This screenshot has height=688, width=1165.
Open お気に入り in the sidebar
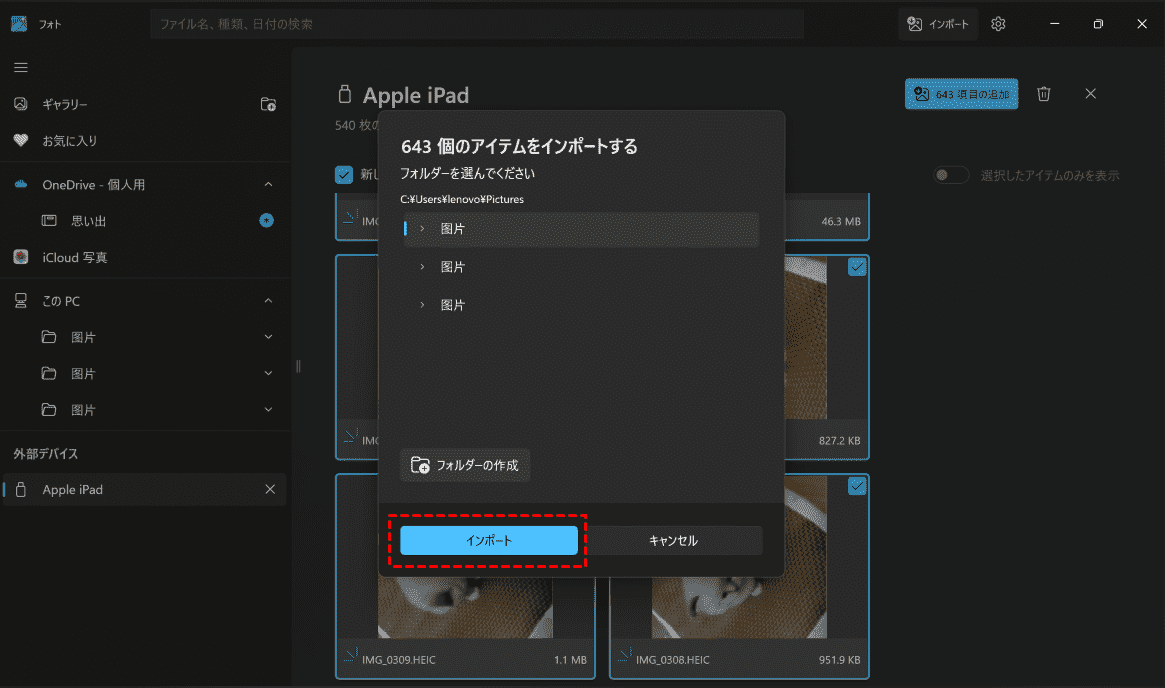(69, 141)
